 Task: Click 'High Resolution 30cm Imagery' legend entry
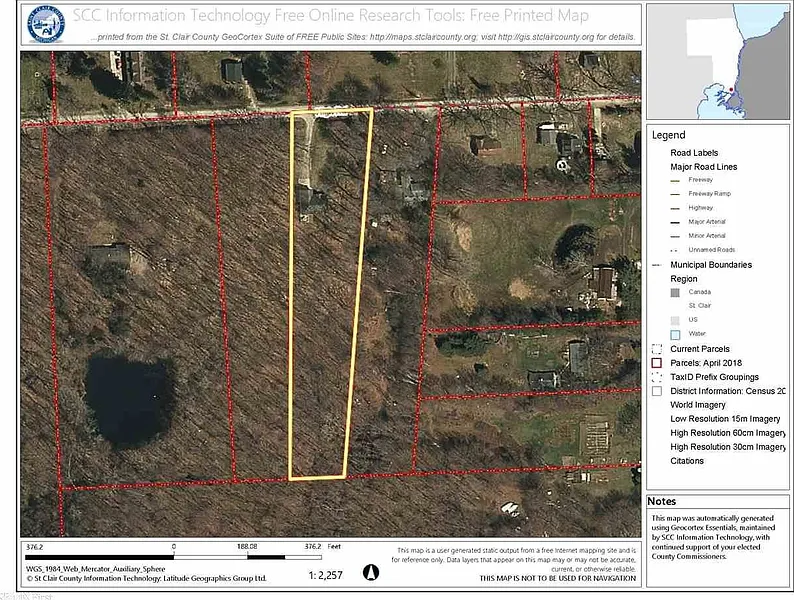coord(728,447)
